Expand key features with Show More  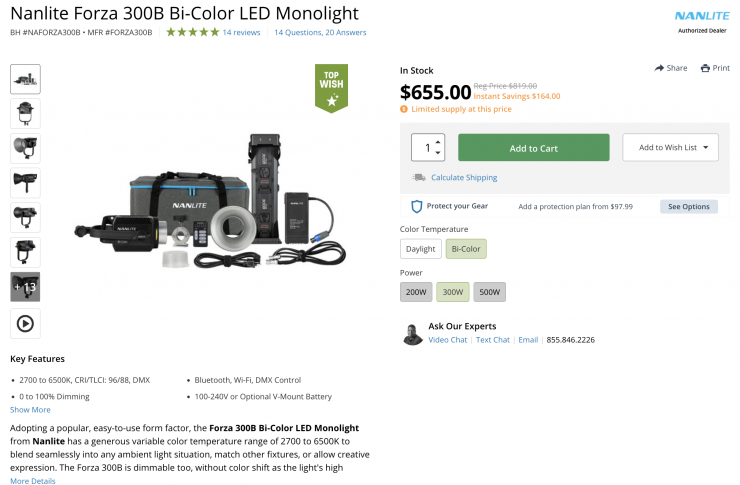coord(30,410)
